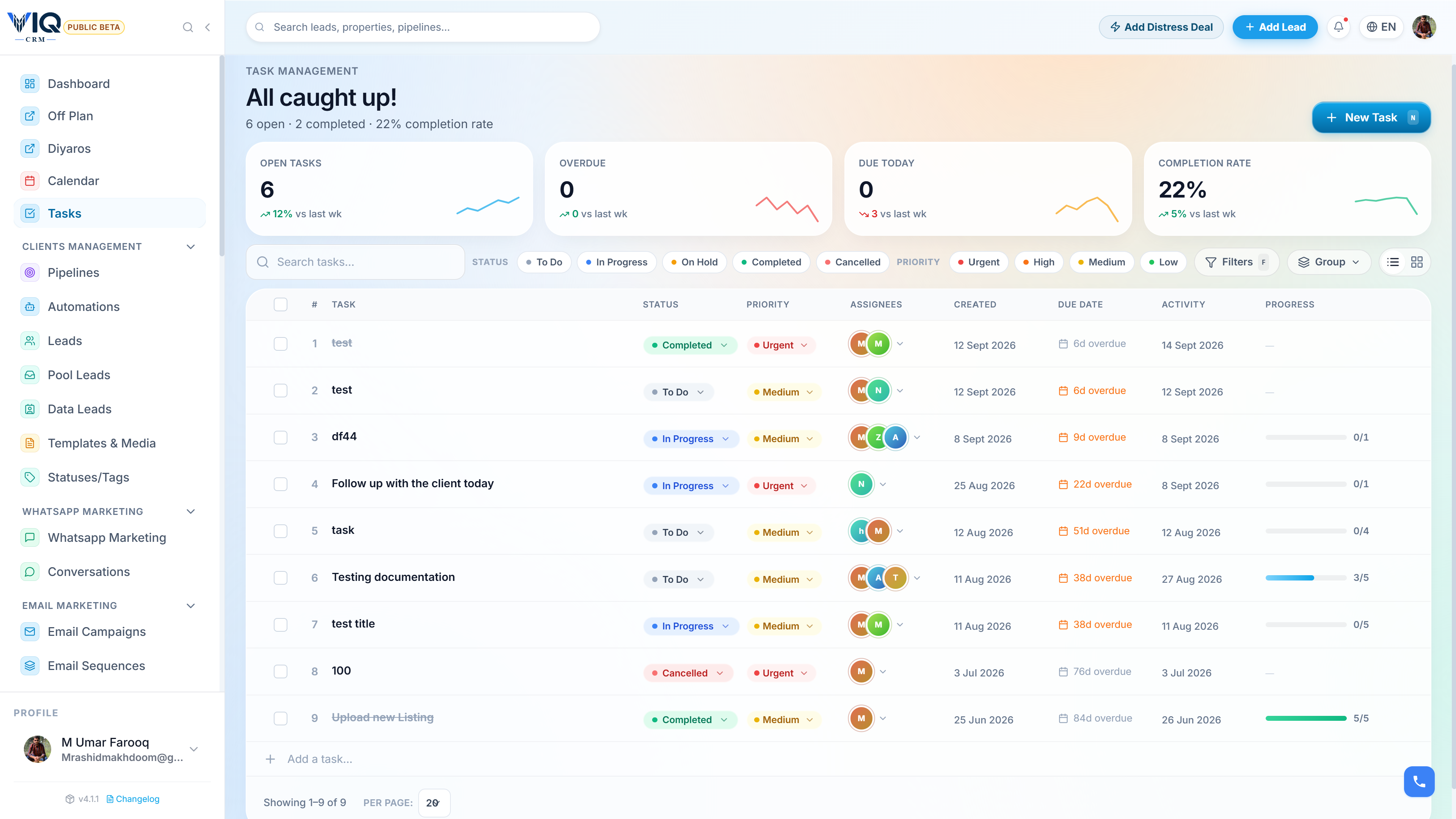Image resolution: width=1456 pixels, height=819 pixels.
Task: Click the Search tasks input field
Action: tap(356, 262)
